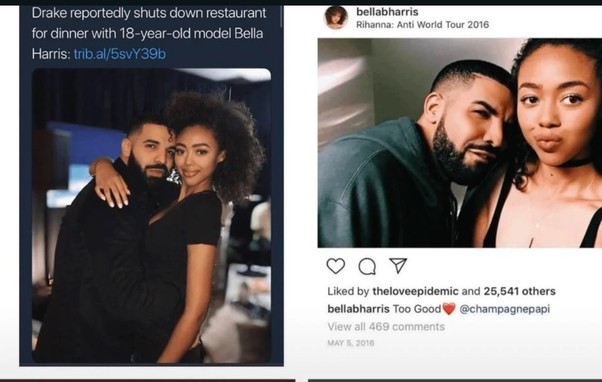The height and width of the screenshot is (382, 602).
Task: Open comments via the speech bubble icon
Action: (x=367, y=266)
